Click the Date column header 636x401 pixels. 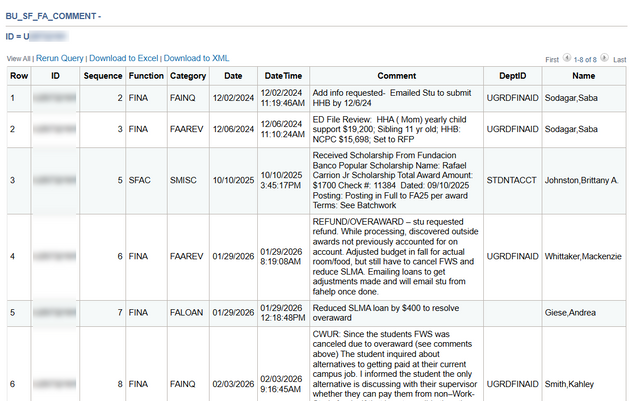point(233,76)
